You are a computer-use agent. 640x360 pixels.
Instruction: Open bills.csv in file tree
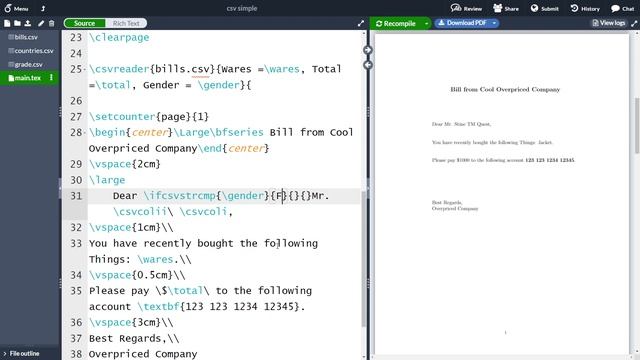coord(26,37)
